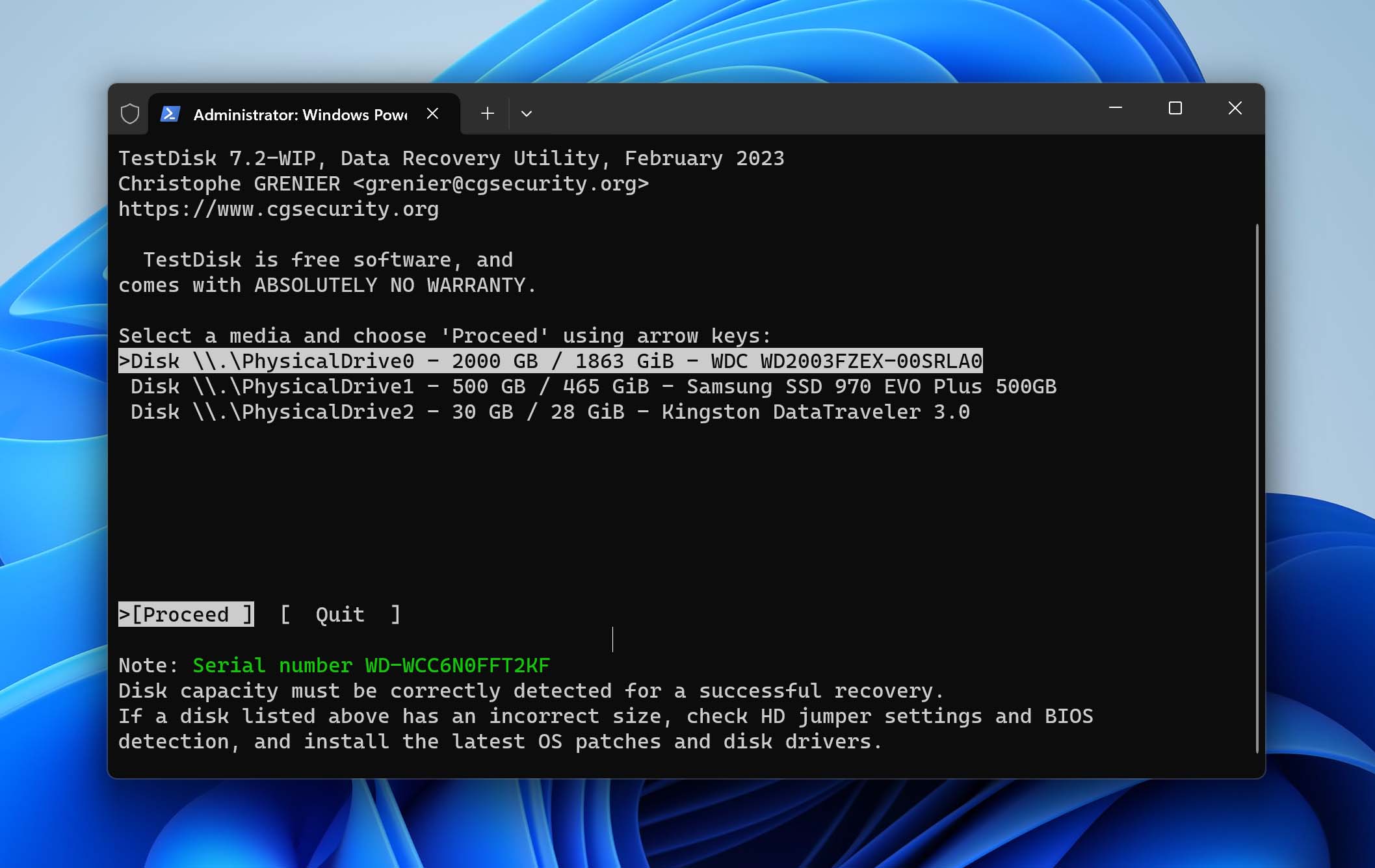Click the shield icon in the terminal title bar

130,114
